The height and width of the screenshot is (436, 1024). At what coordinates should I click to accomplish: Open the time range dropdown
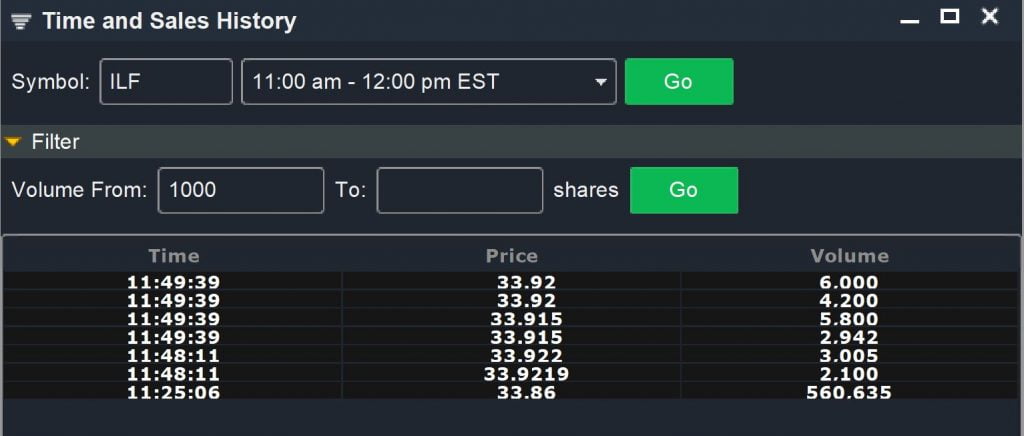[428, 82]
